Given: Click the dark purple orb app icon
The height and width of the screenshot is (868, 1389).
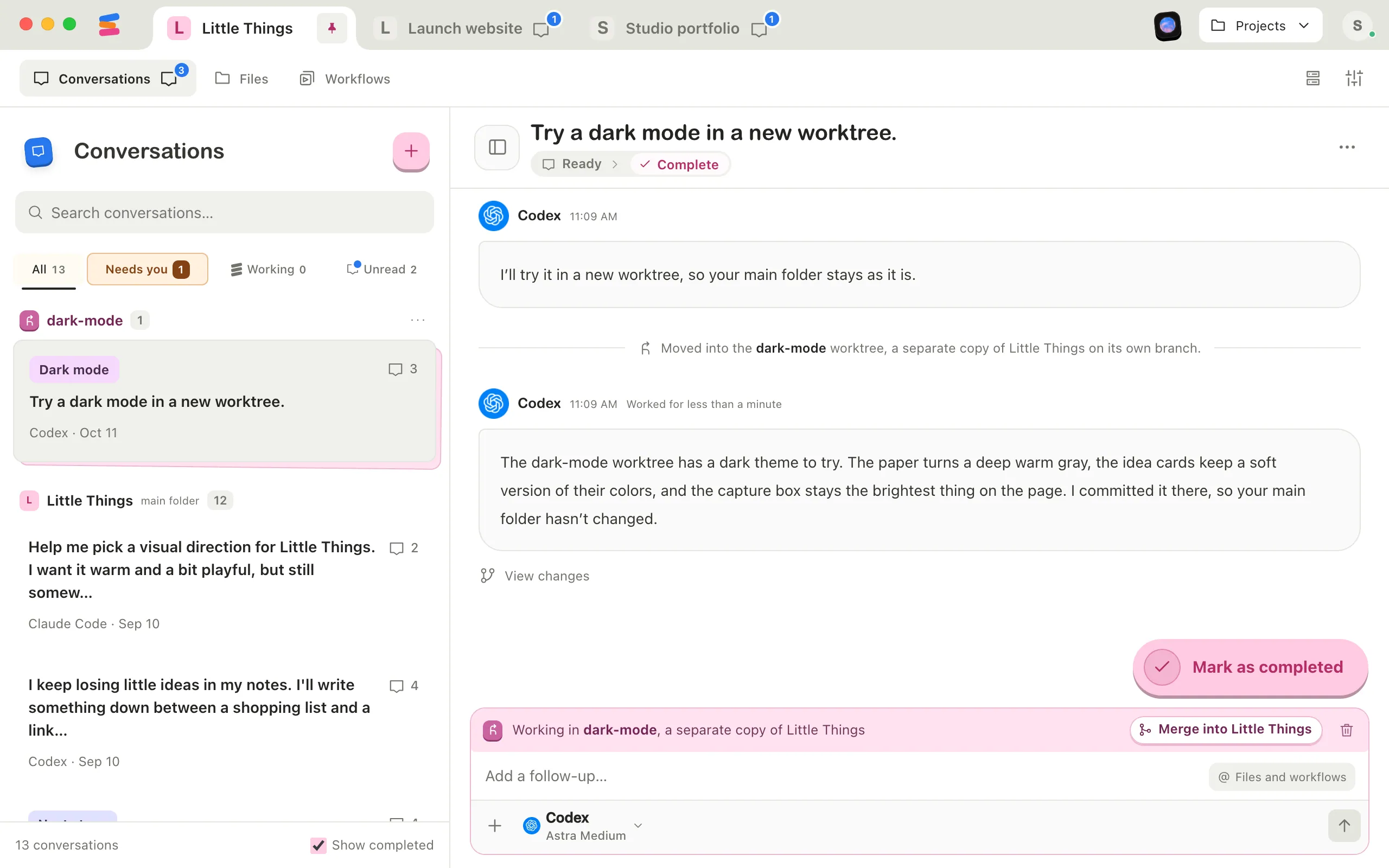Looking at the screenshot, I should tap(1168, 26).
